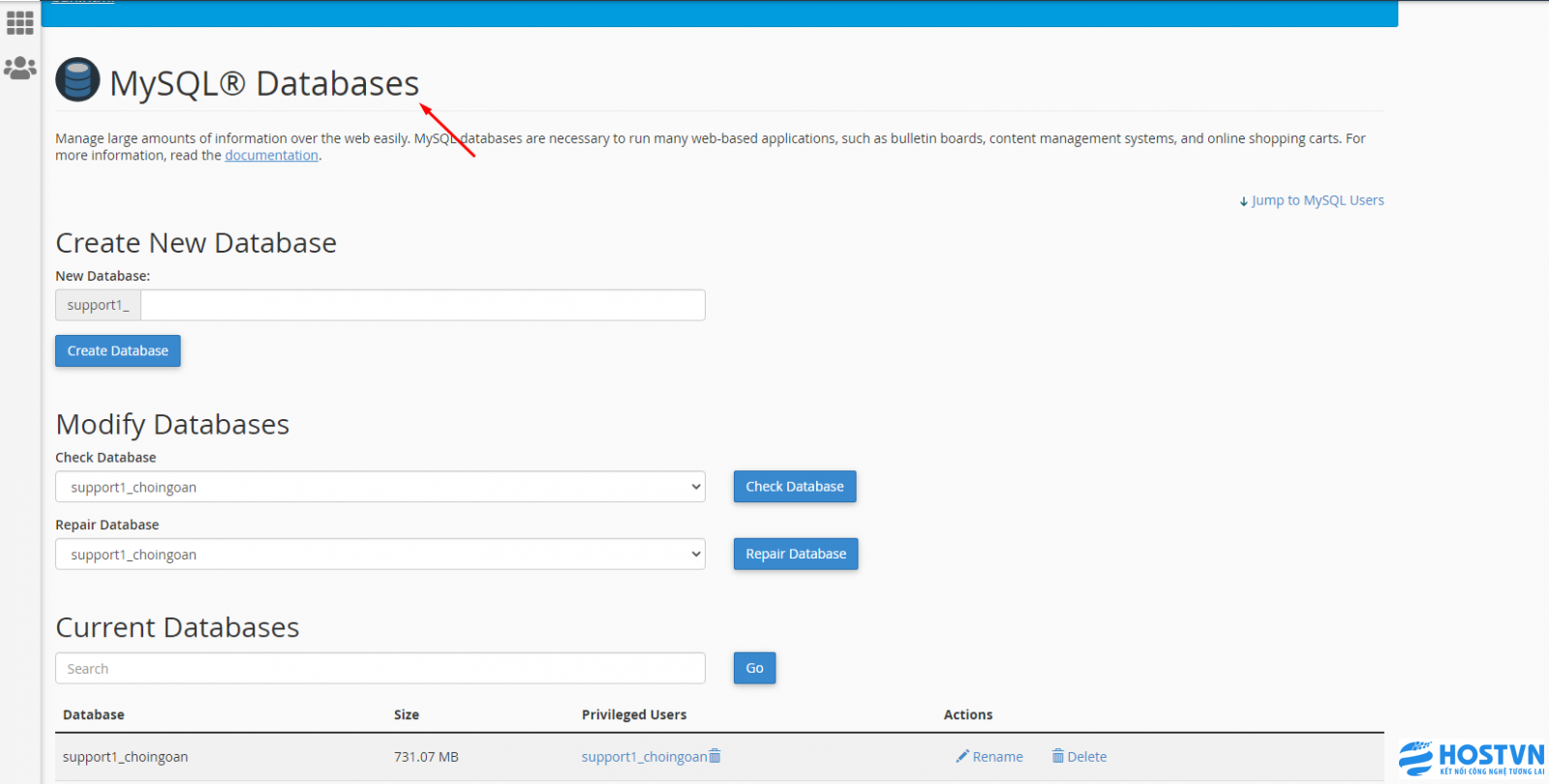Focus the New Database name field
The image size is (1549, 784).
tap(423, 305)
